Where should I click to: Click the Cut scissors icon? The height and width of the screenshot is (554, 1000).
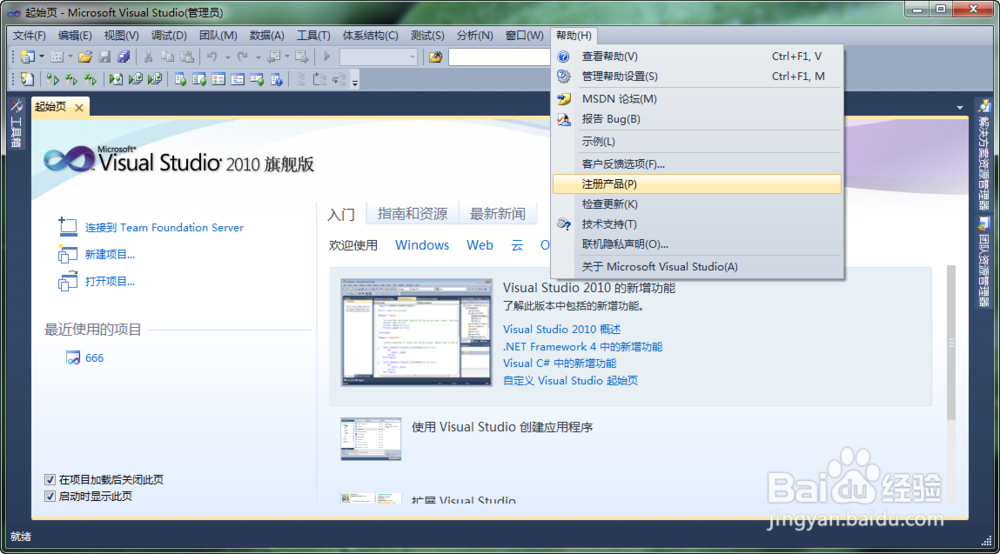click(148, 57)
